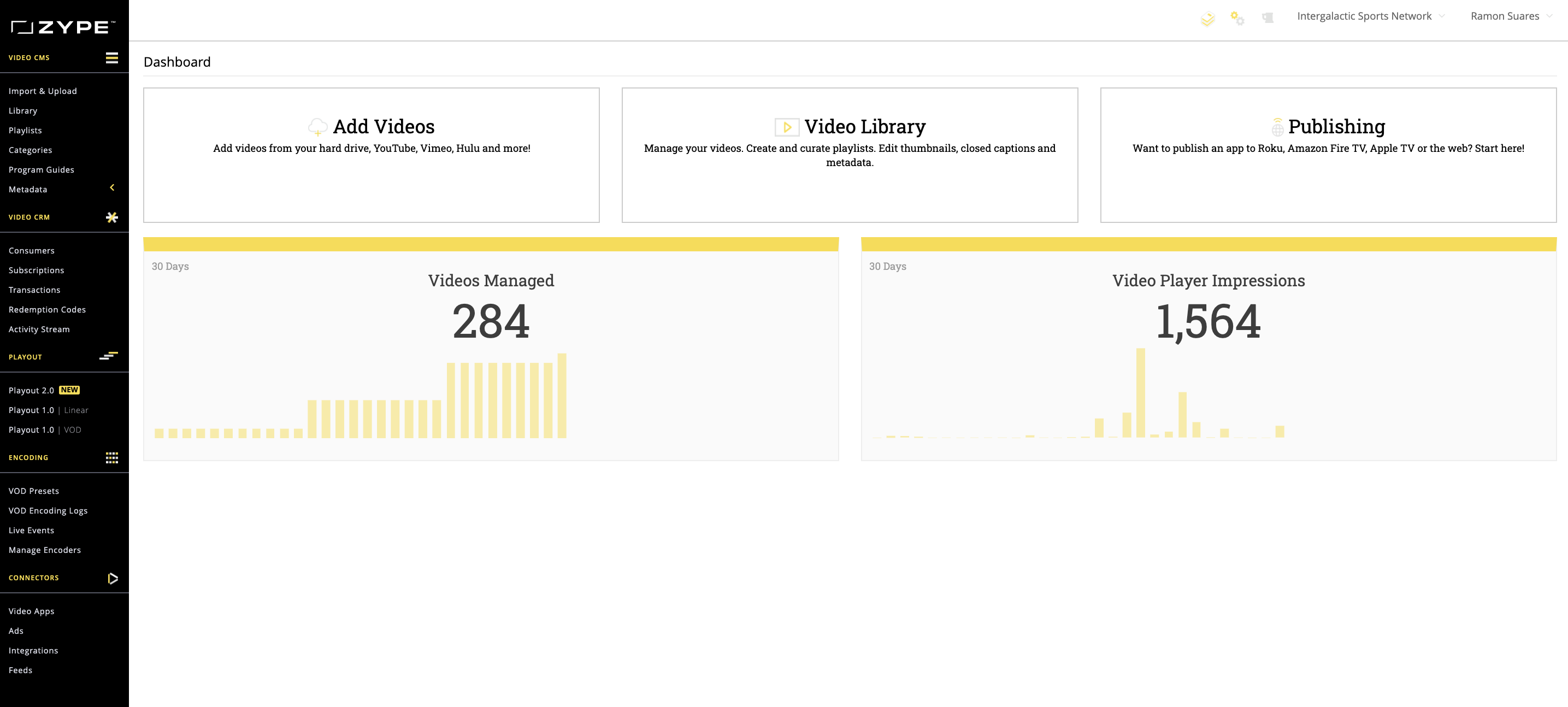Click the Dashboard page title
This screenshot has width=1568, height=707.
click(x=177, y=62)
